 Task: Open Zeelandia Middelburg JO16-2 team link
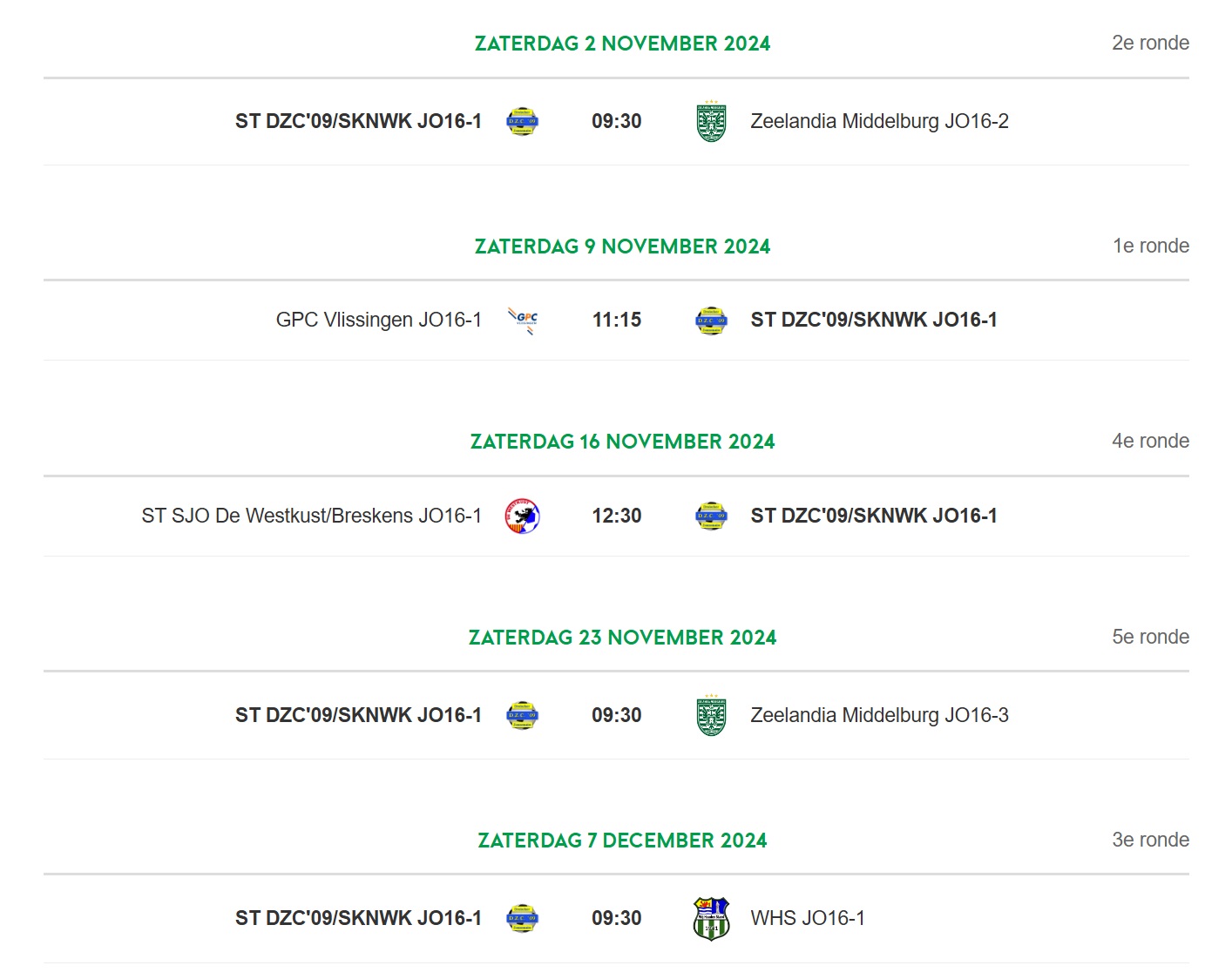click(x=879, y=121)
